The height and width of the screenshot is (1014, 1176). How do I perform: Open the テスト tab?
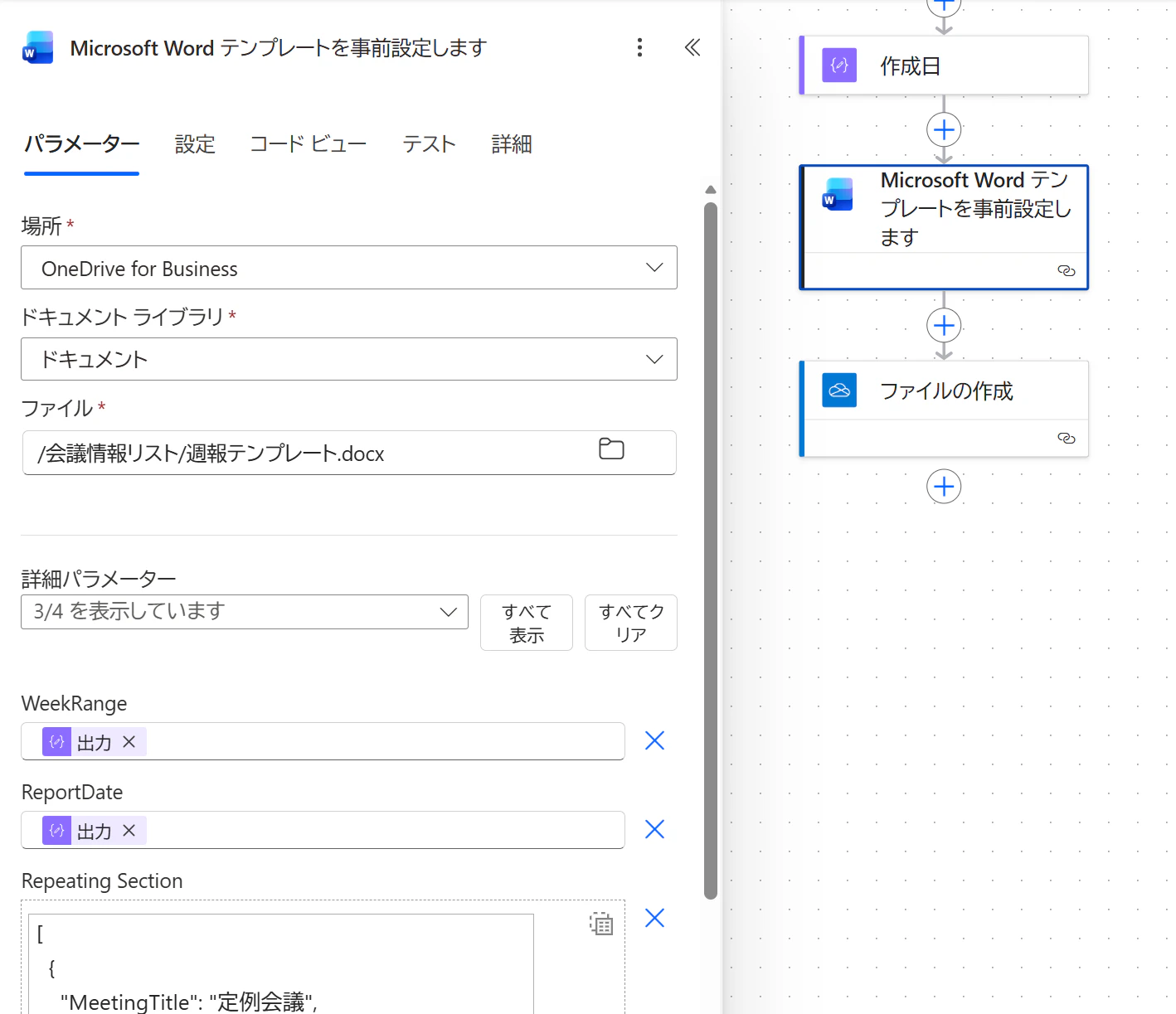pos(429,144)
